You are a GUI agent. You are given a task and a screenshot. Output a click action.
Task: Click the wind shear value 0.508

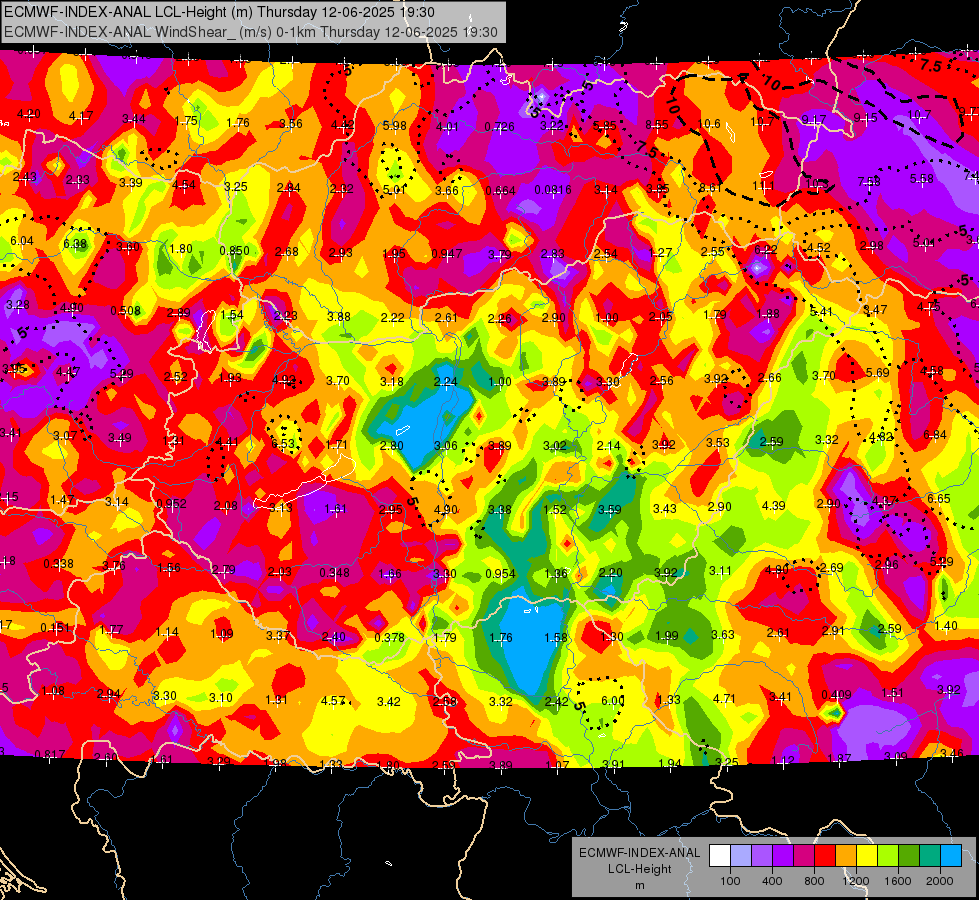[x=125, y=310]
